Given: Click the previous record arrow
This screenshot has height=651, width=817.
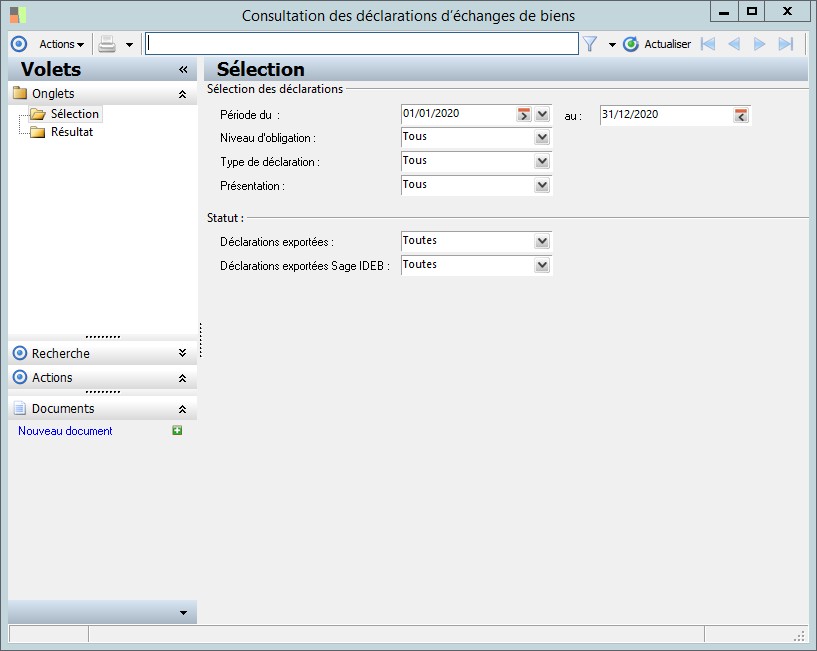Looking at the screenshot, I should (x=734, y=44).
